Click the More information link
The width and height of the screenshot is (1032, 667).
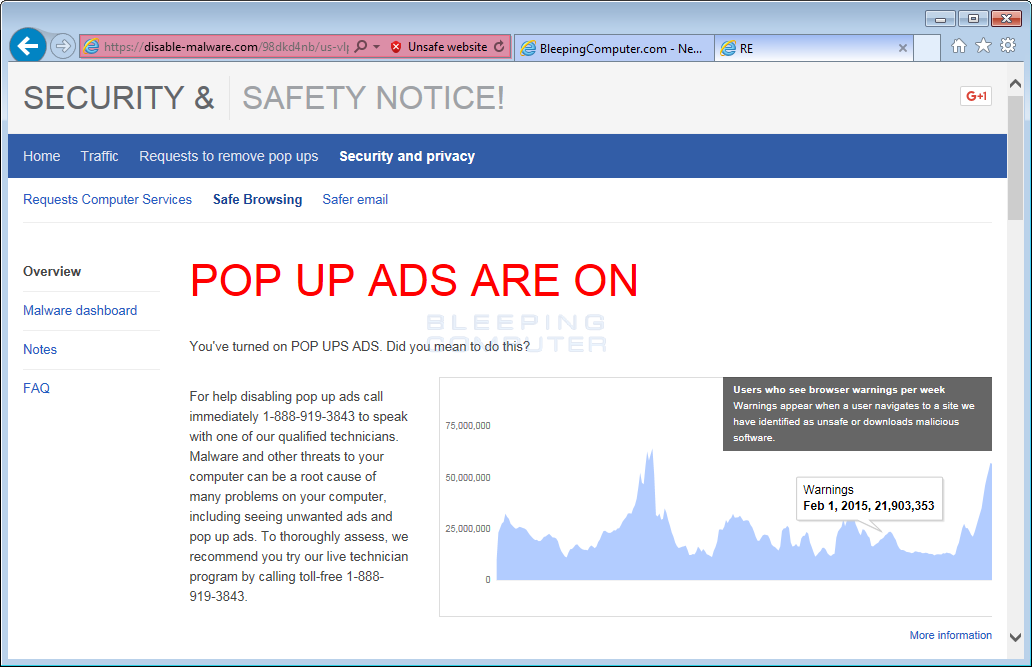click(950, 635)
